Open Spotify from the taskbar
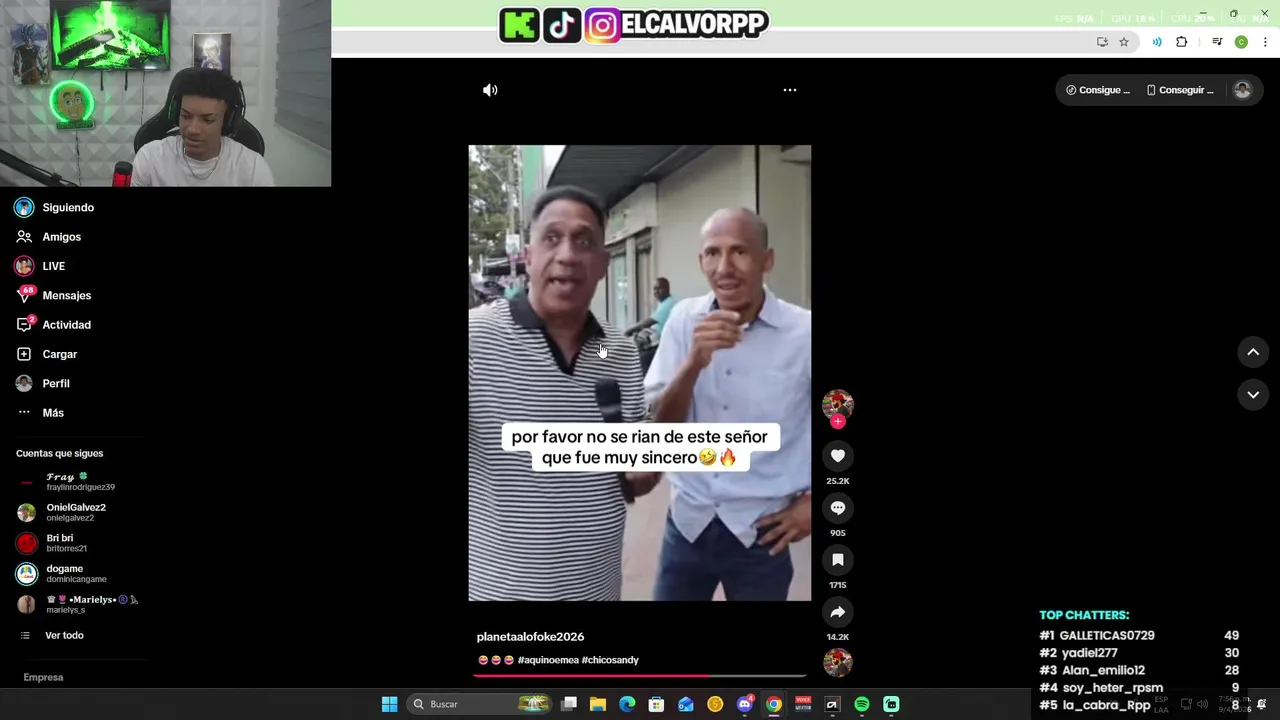Image resolution: width=1280 pixels, height=720 pixels. (862, 704)
